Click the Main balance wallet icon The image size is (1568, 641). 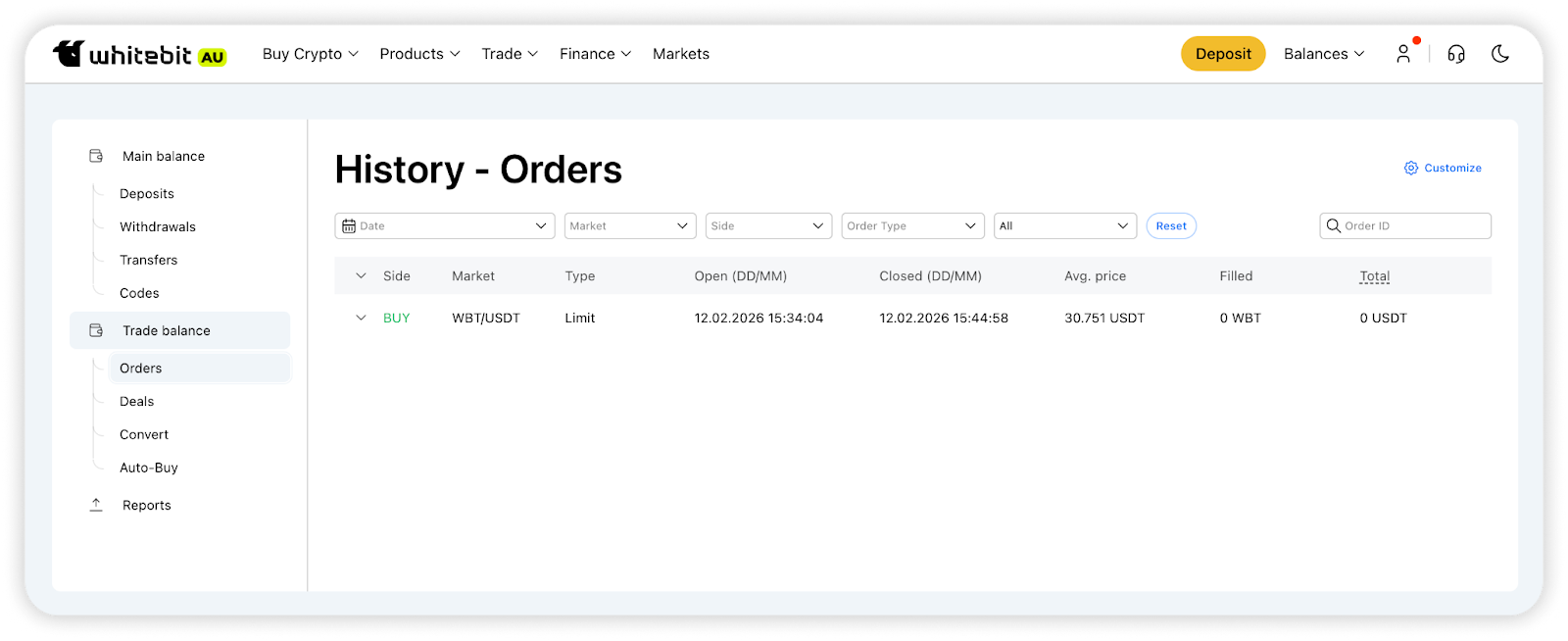coord(96,156)
